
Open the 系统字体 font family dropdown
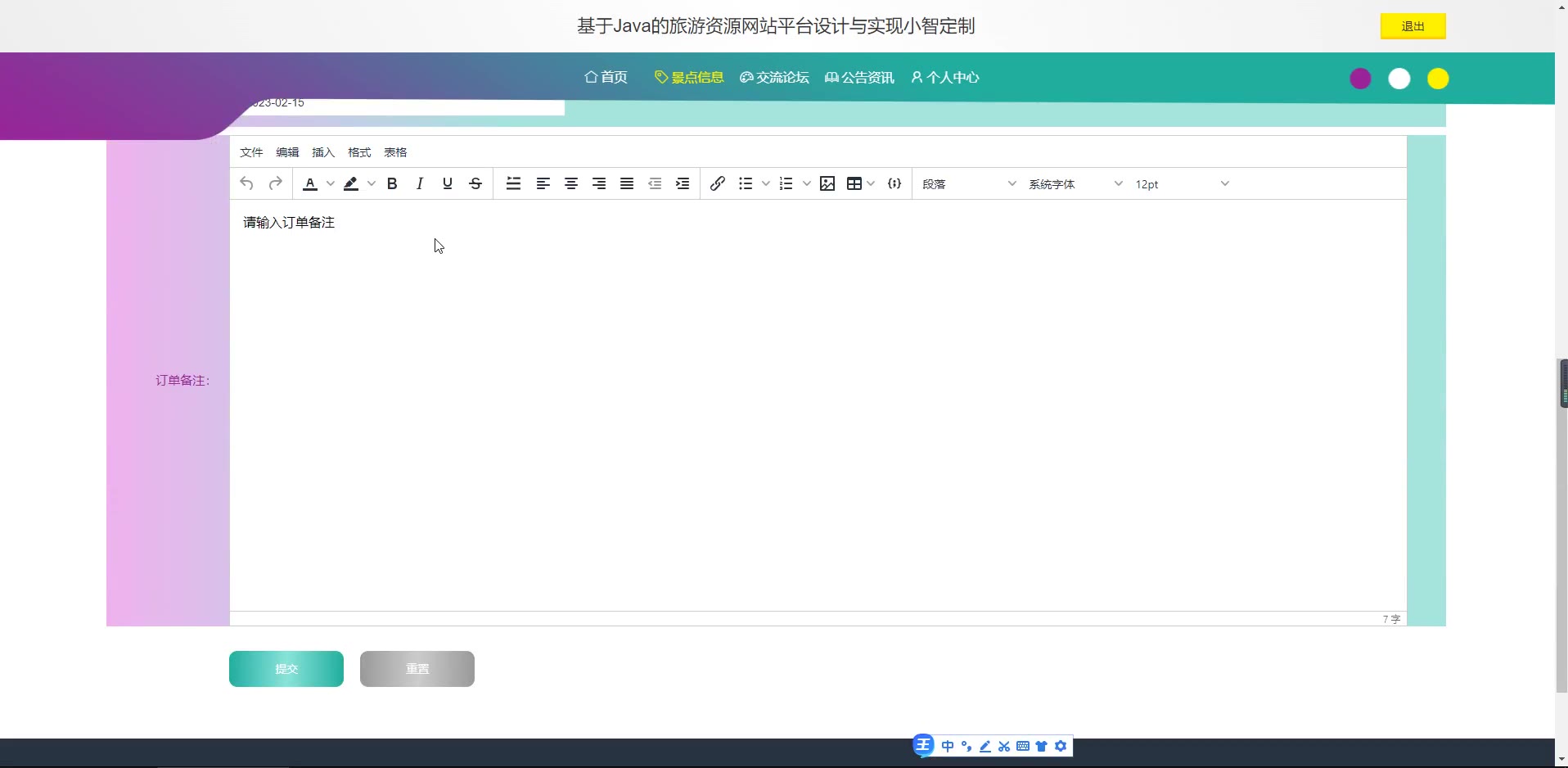point(1076,184)
